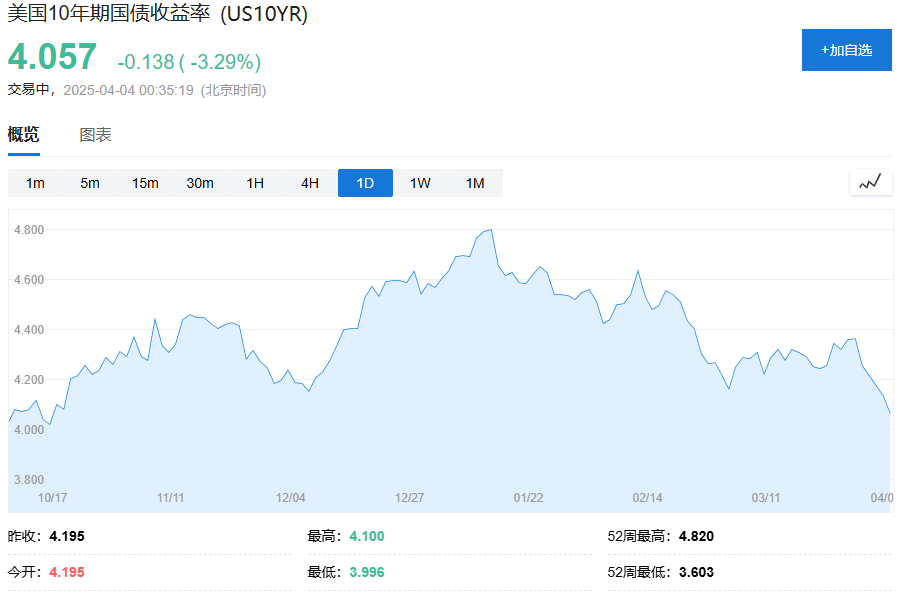Click the 最低 value 3.996

point(366,571)
